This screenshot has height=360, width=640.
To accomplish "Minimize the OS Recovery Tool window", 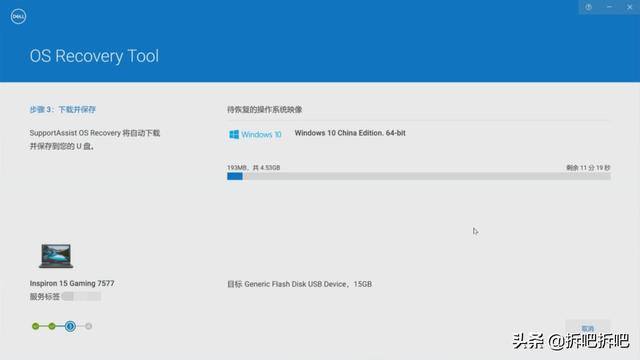I will click(609, 7).
